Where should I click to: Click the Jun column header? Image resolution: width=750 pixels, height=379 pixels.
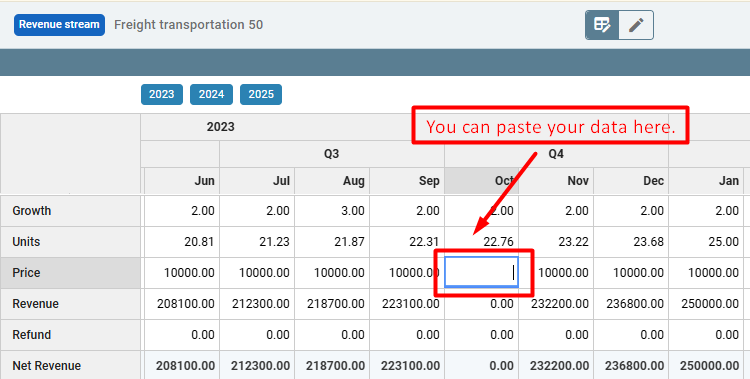tap(182, 181)
